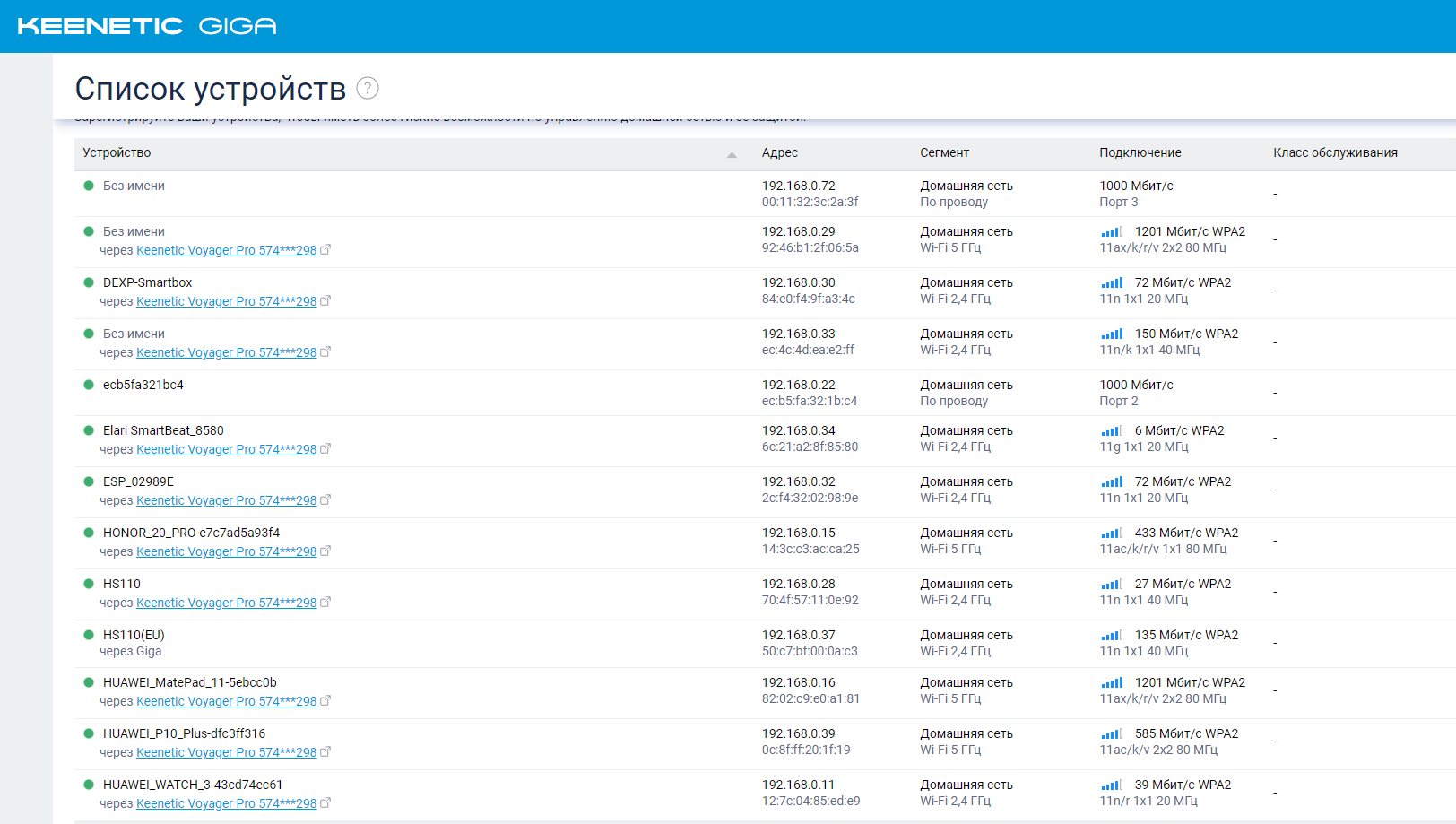Click green status dot of DEXP-Smartbox
This screenshot has width=1456, height=824.
pos(89,282)
